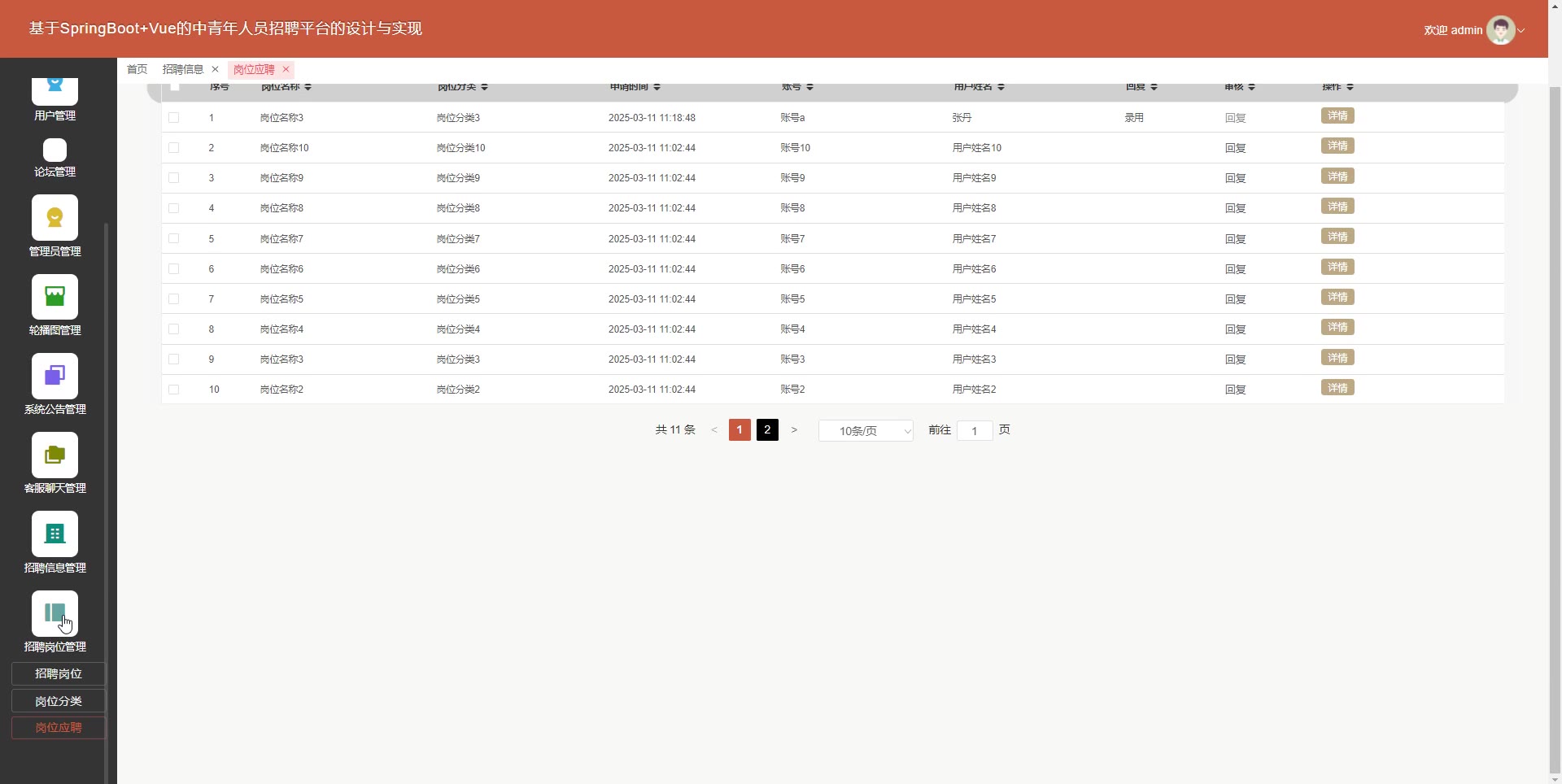
Task: Click the 招聘岗位管理 sidebar icon
Action: (55, 613)
